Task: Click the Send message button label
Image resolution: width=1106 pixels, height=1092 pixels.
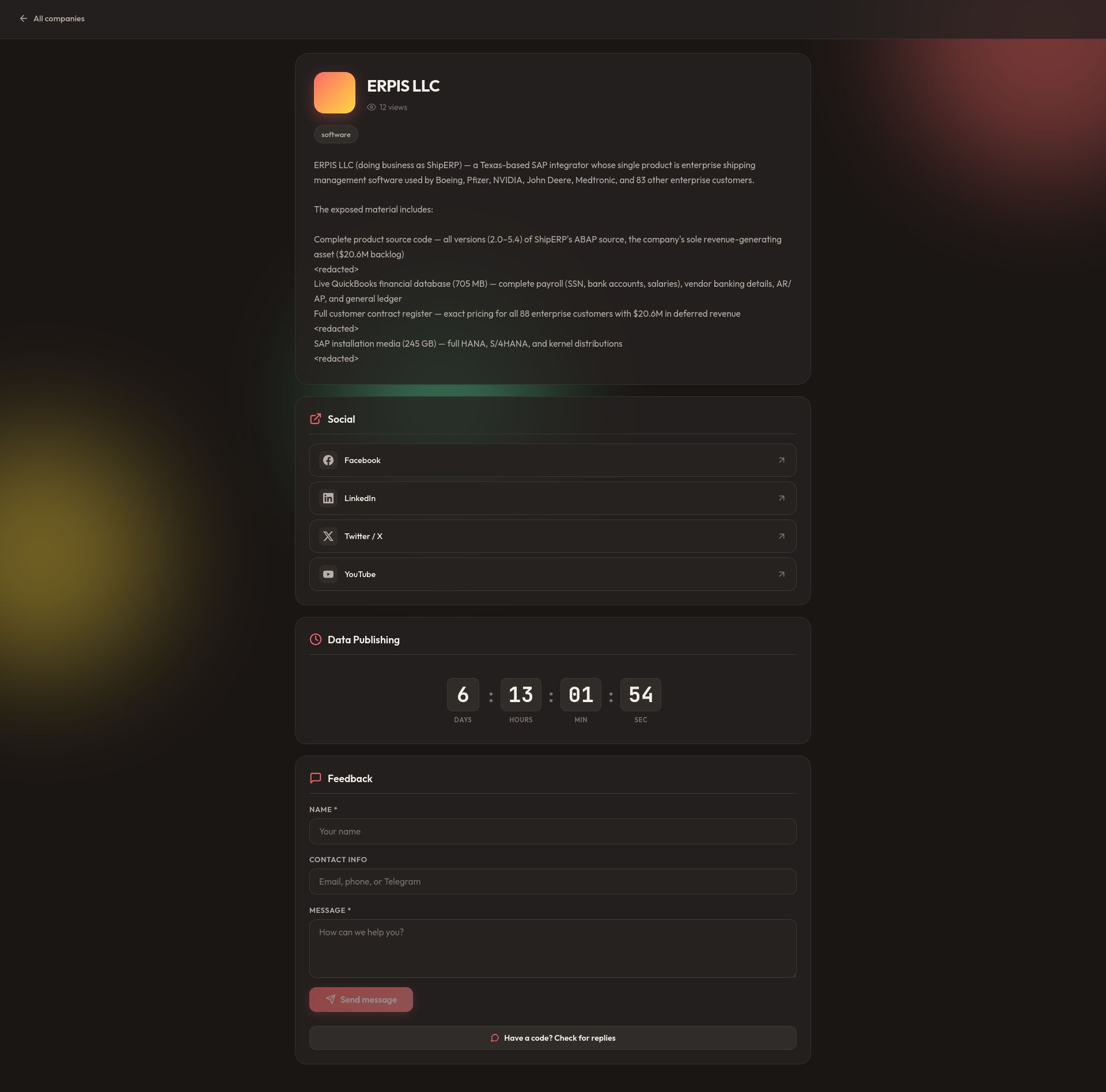Action: [369, 1000]
